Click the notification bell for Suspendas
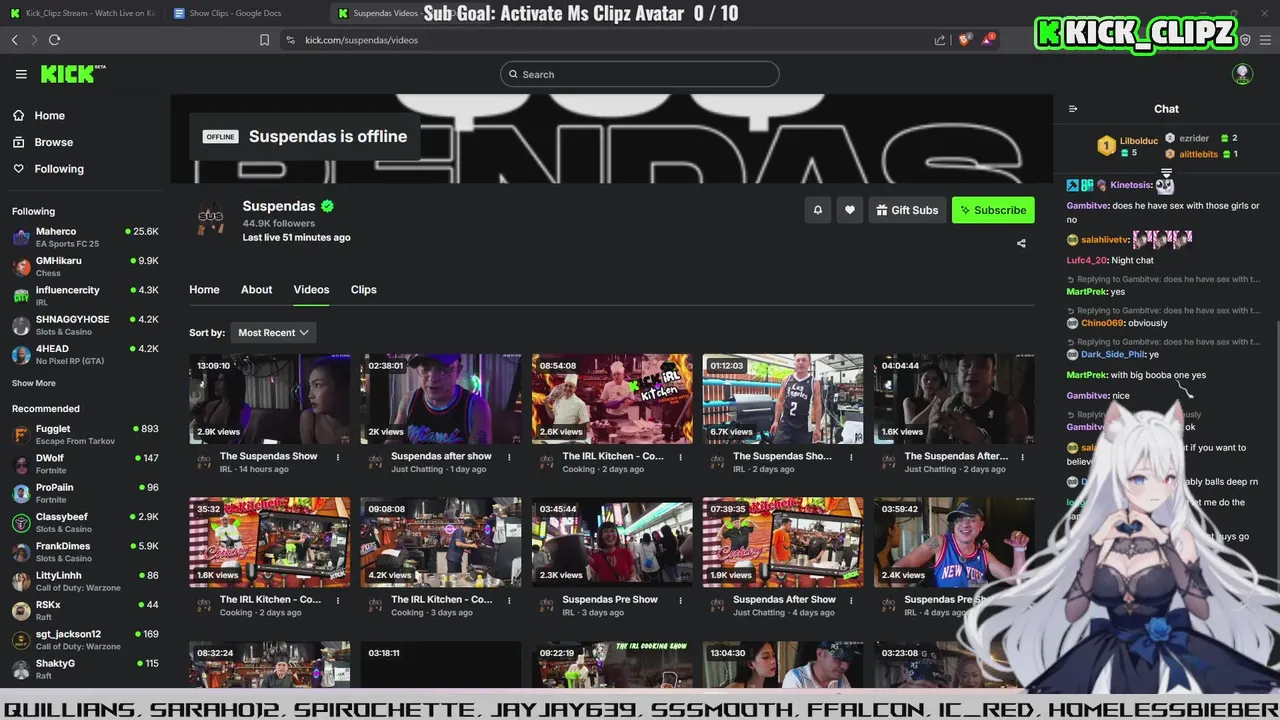Screen dimensions: 1280x720 [x=817, y=210]
